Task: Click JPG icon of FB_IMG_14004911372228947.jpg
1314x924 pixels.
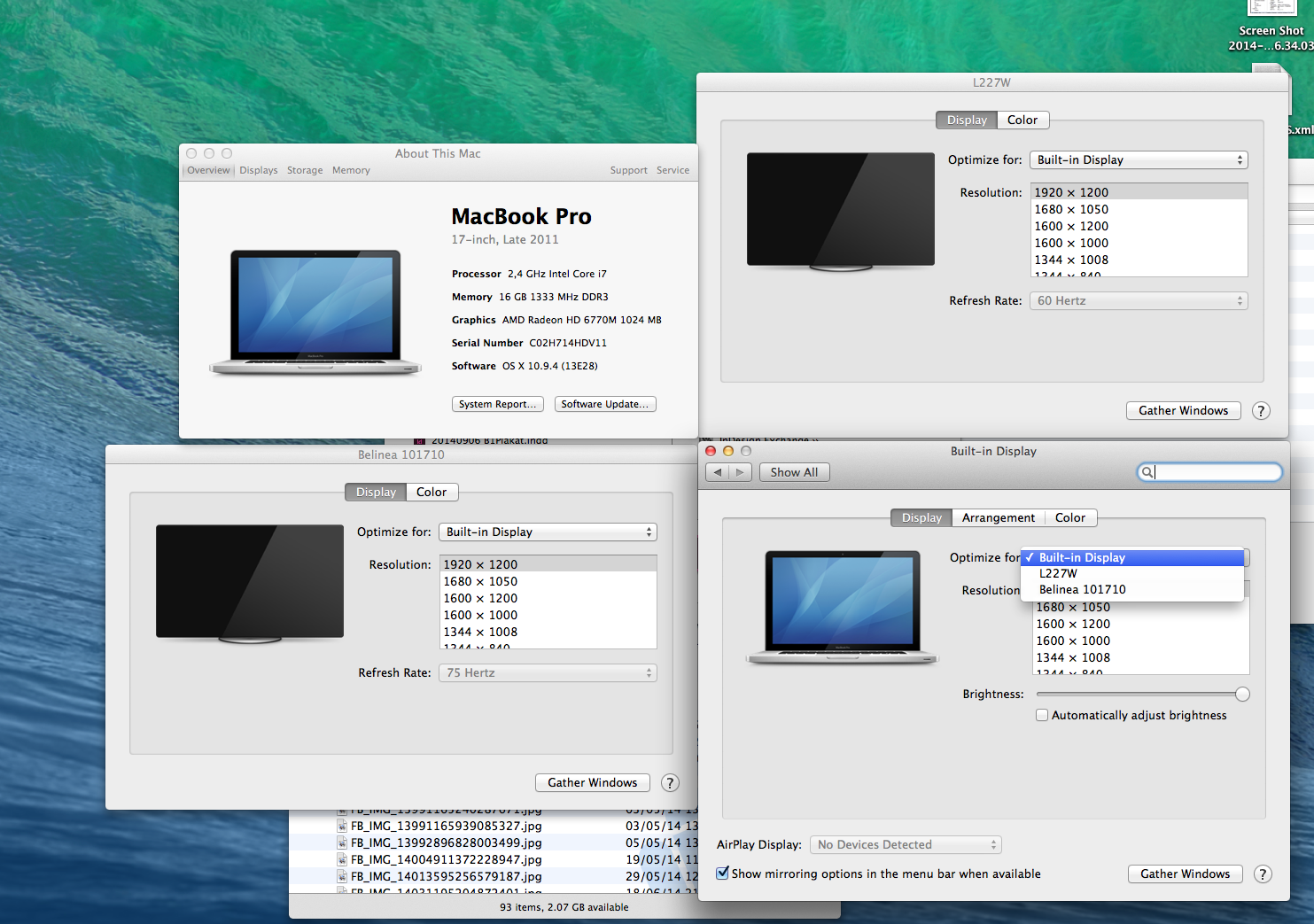Action: pos(342,859)
